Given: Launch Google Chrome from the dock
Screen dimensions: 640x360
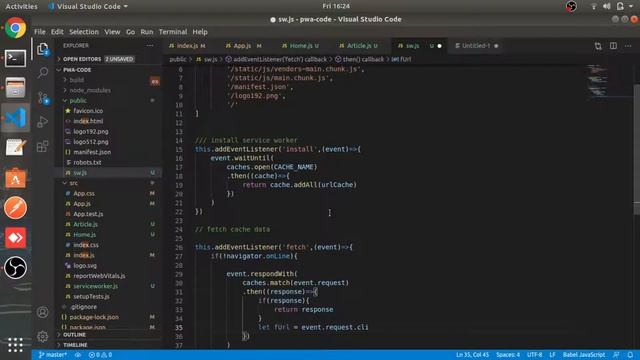Looking at the screenshot, I should click(16, 28).
